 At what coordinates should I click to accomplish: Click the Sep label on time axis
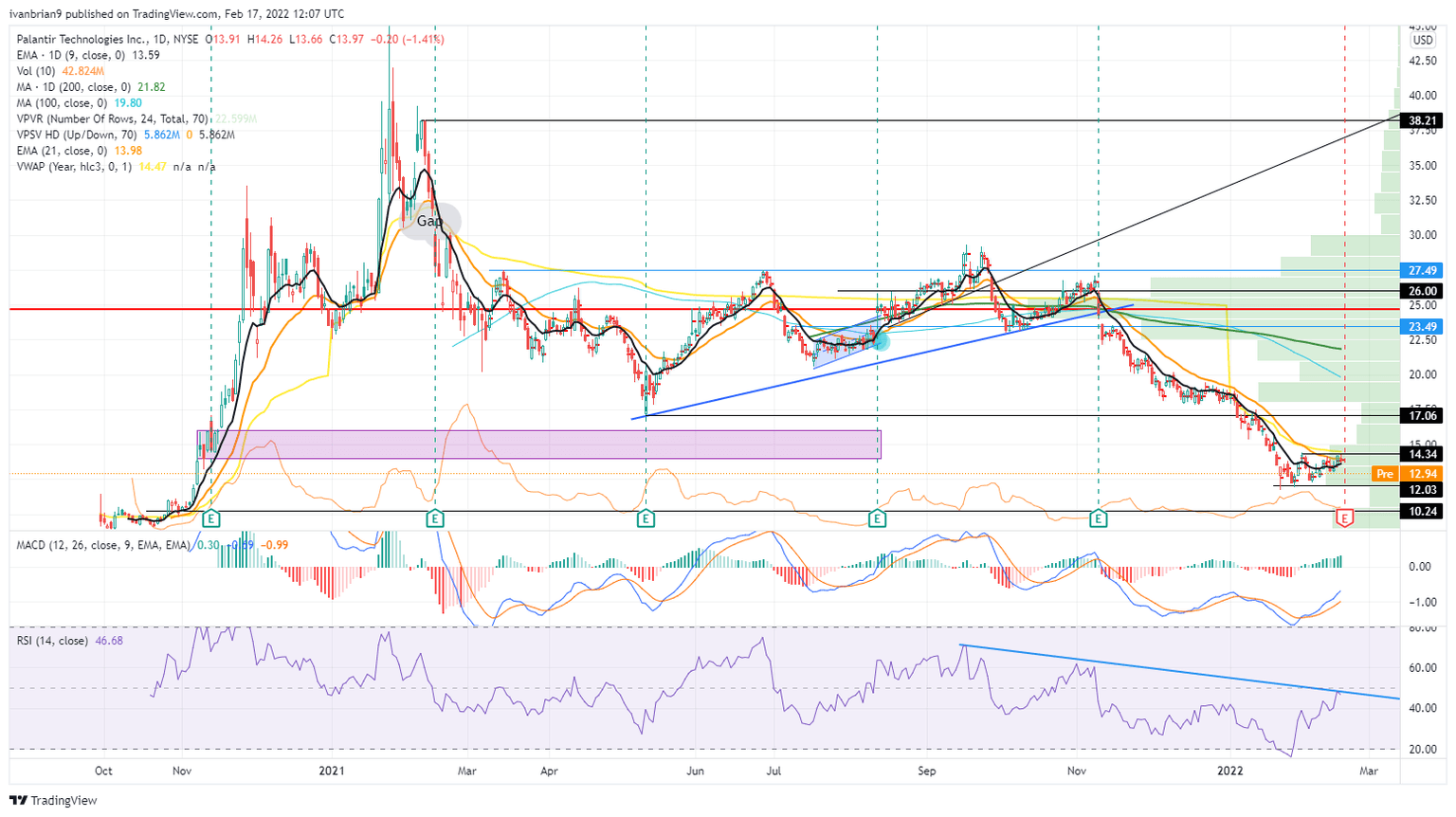(926, 772)
